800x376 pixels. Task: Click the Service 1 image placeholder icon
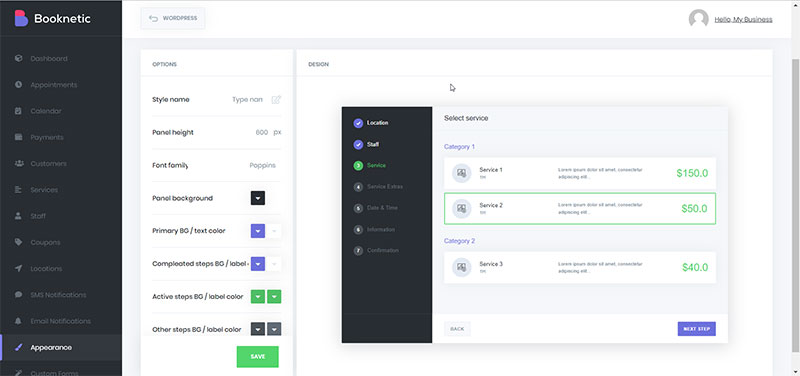462,173
